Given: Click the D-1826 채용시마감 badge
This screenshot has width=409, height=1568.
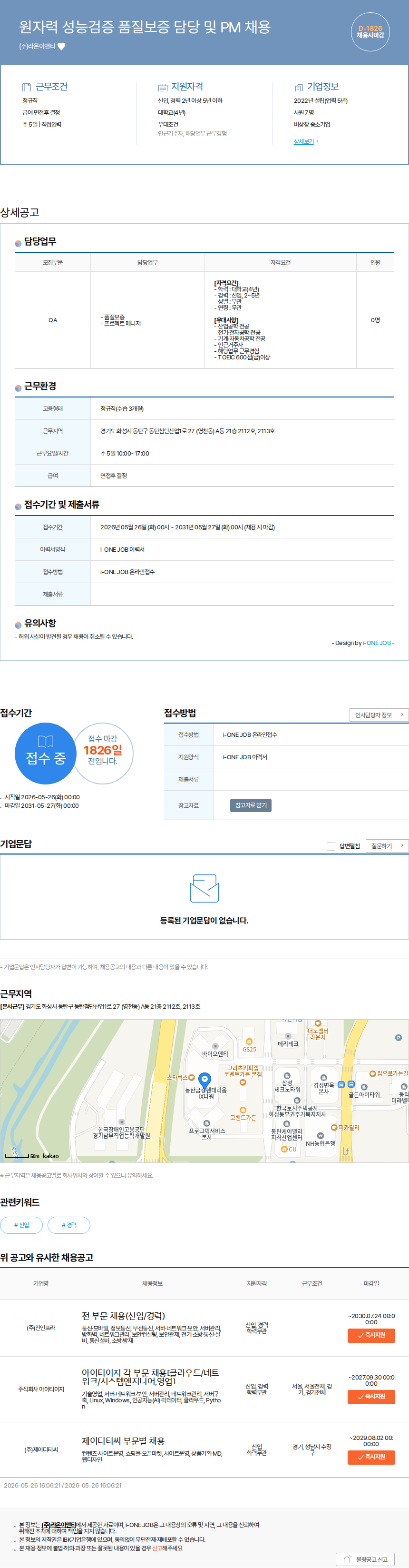Looking at the screenshot, I should click(370, 31).
